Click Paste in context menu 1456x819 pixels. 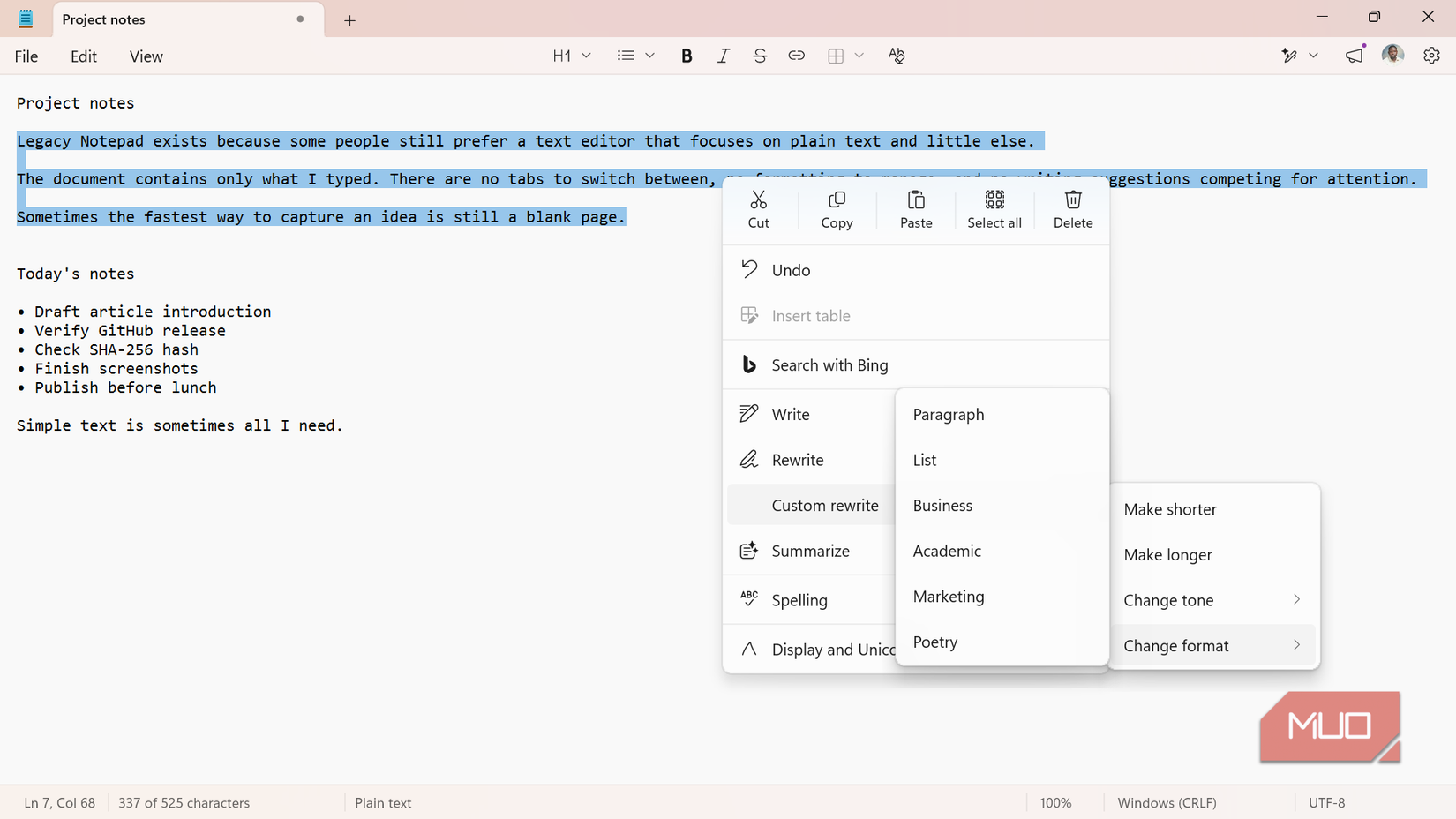[x=916, y=210]
